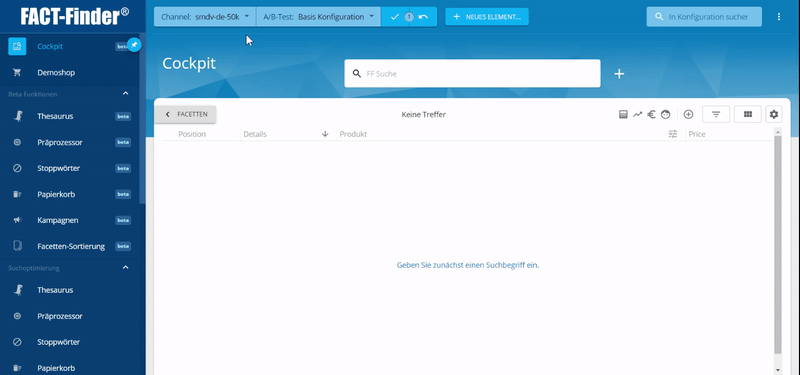Open the filter sort button
The width and height of the screenshot is (800, 375).
[x=716, y=114]
